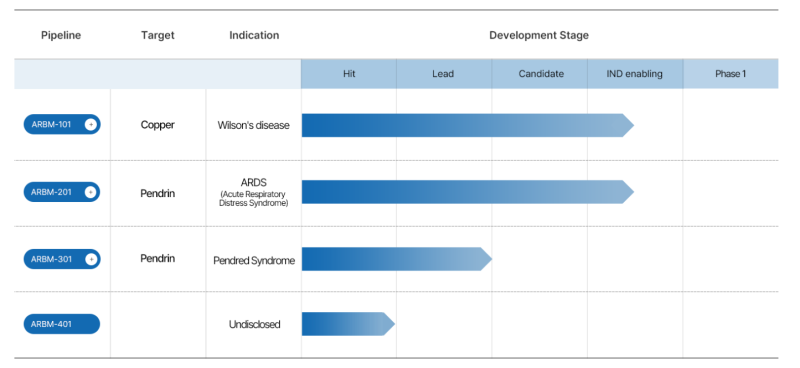The height and width of the screenshot is (368, 800).
Task: Select the ARBM-401 pipeline pill
Action: click(x=62, y=324)
